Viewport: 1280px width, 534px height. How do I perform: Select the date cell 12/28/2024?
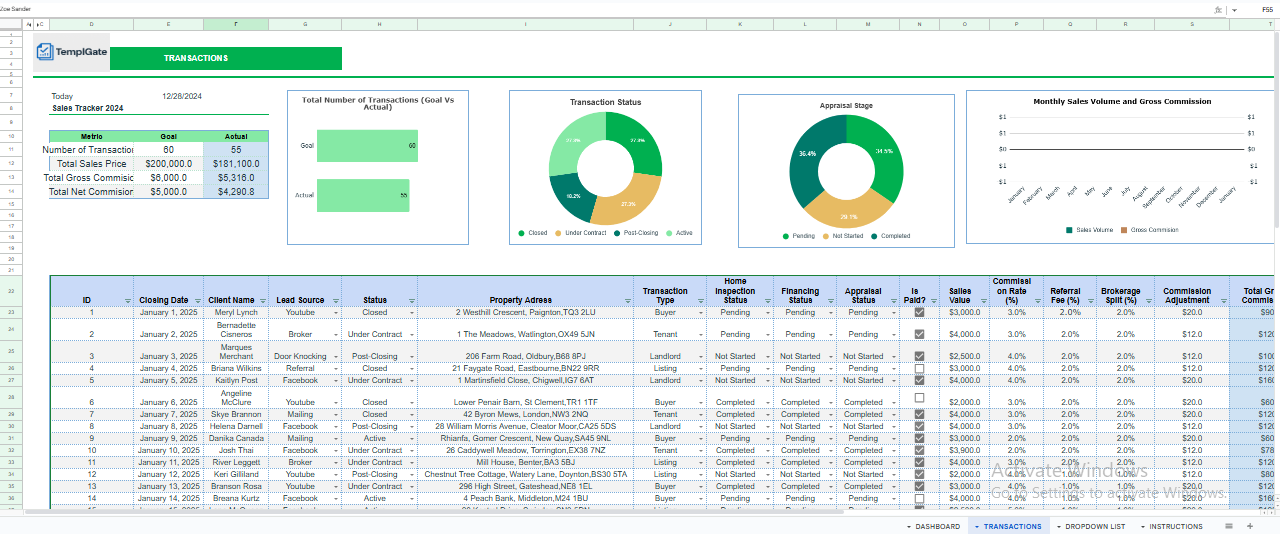[182, 96]
